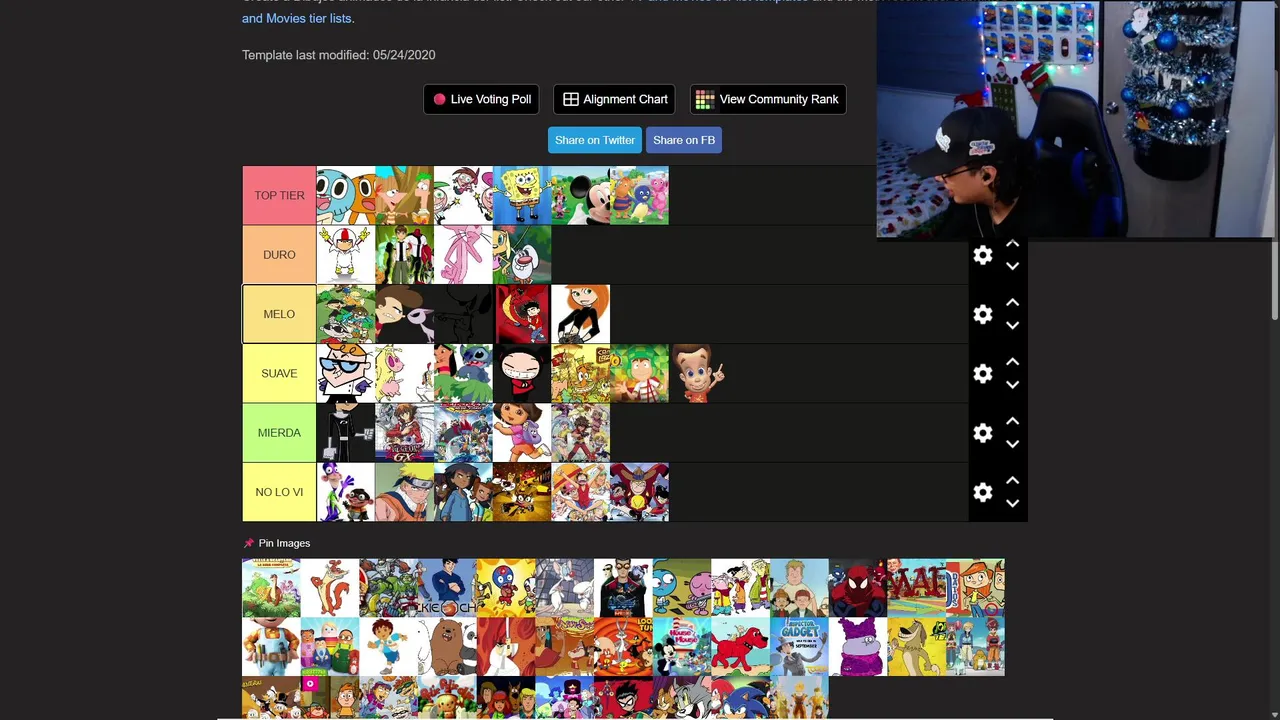Select the Kim Possible image in MELO row
This screenshot has height=720, width=1280.
(580, 314)
